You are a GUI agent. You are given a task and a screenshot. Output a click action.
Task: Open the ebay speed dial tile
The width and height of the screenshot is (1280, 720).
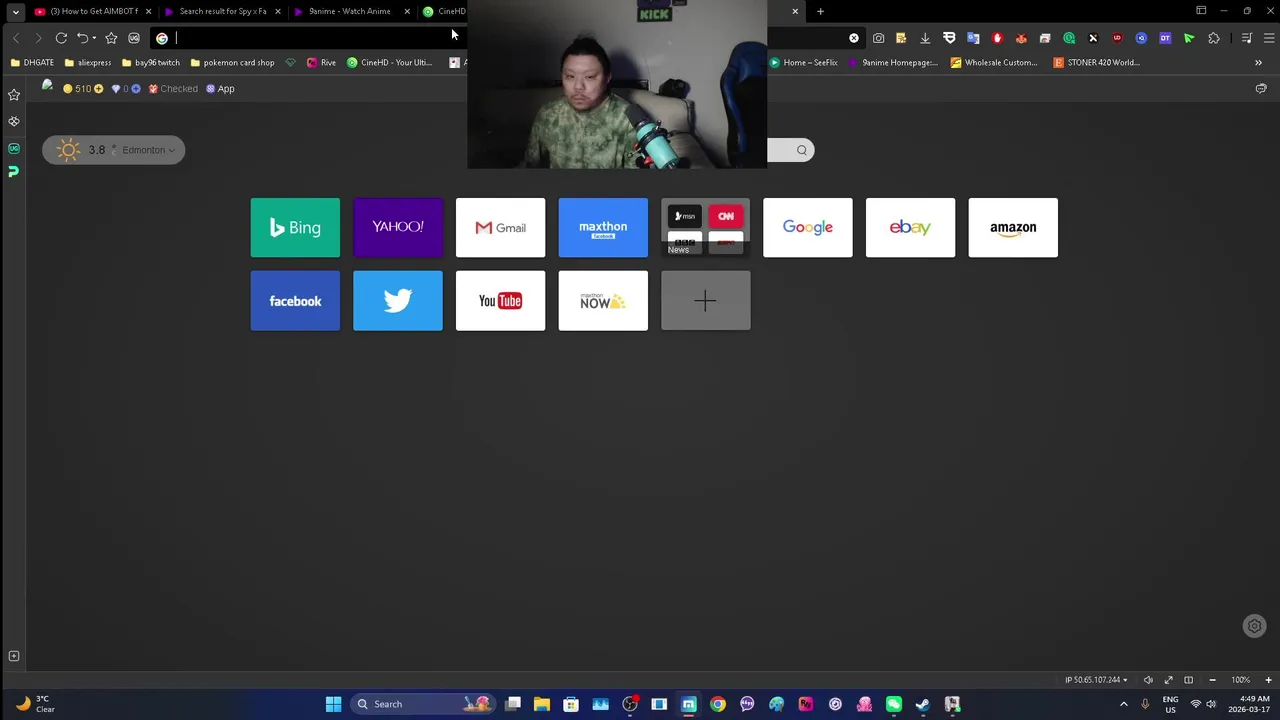[x=910, y=228]
